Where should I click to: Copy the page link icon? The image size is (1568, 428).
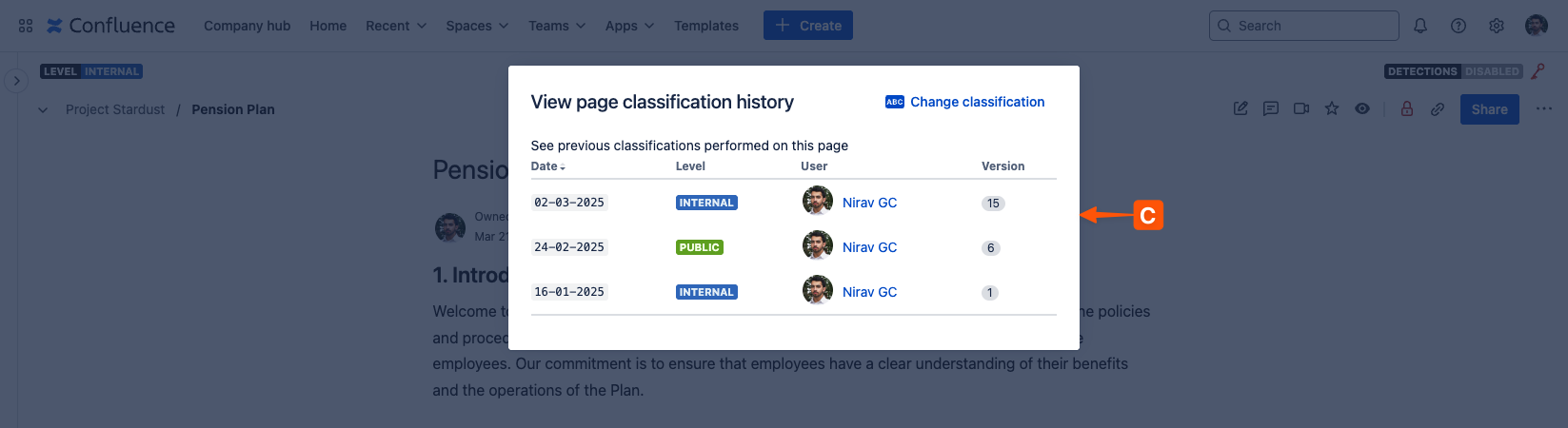coord(1438,109)
